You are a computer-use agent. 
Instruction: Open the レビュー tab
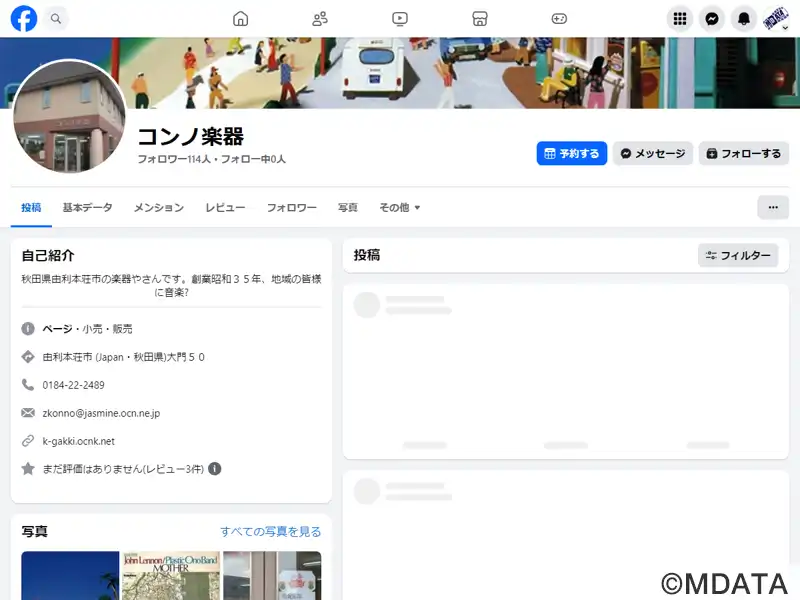[225, 208]
